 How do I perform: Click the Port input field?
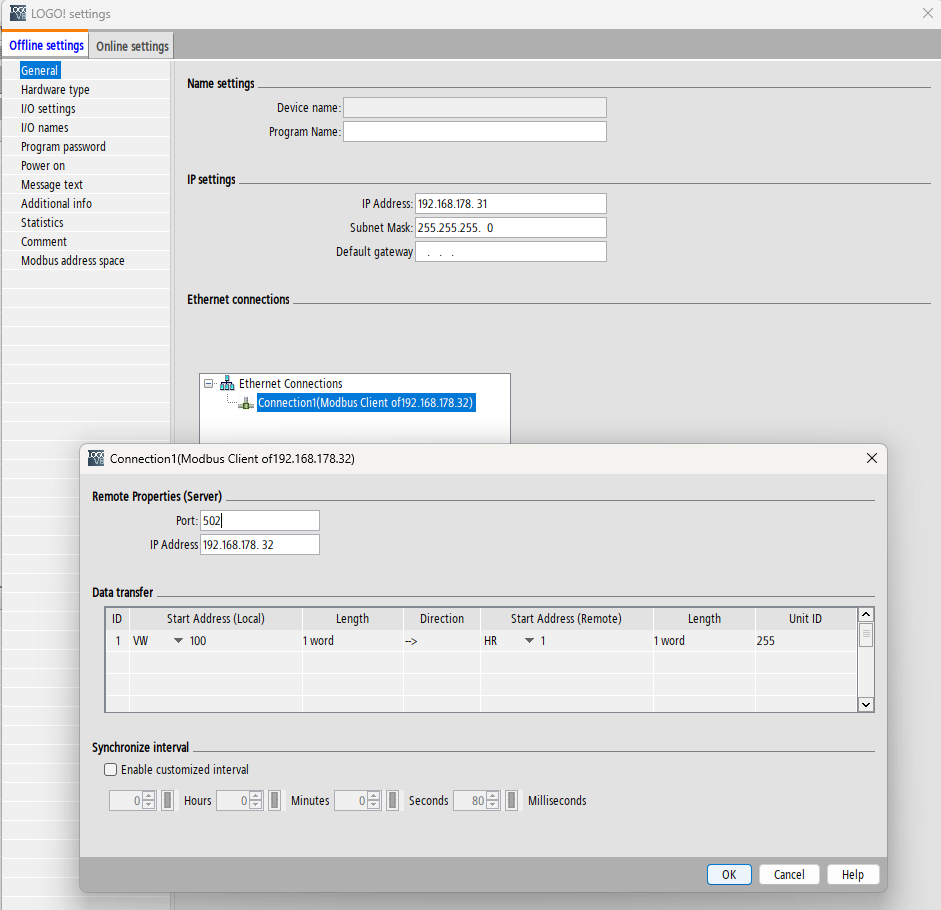pyautogui.click(x=259, y=520)
